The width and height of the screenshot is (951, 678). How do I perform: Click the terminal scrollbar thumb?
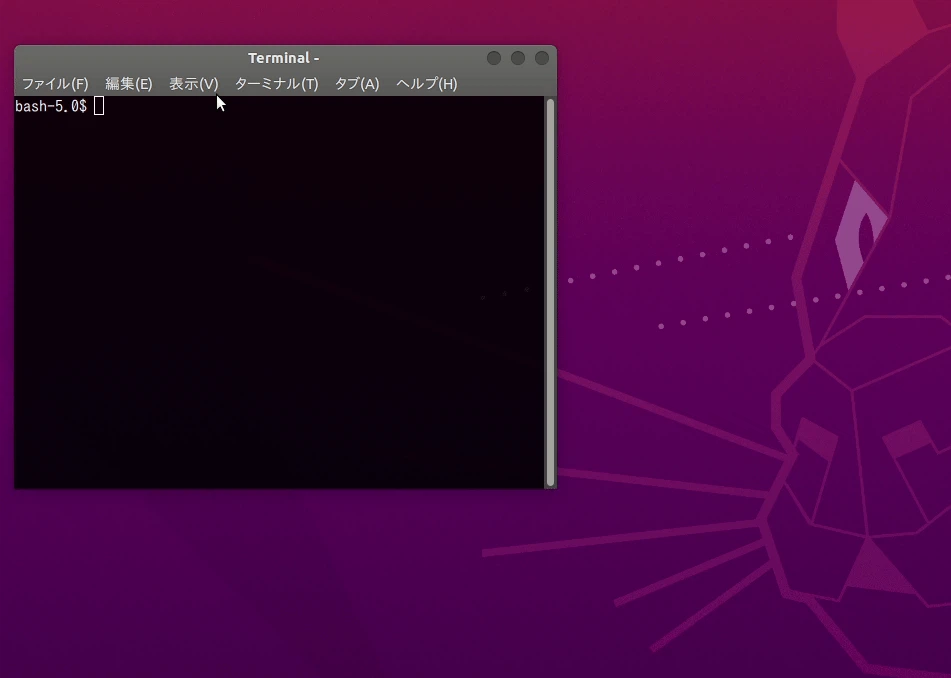[549, 290]
